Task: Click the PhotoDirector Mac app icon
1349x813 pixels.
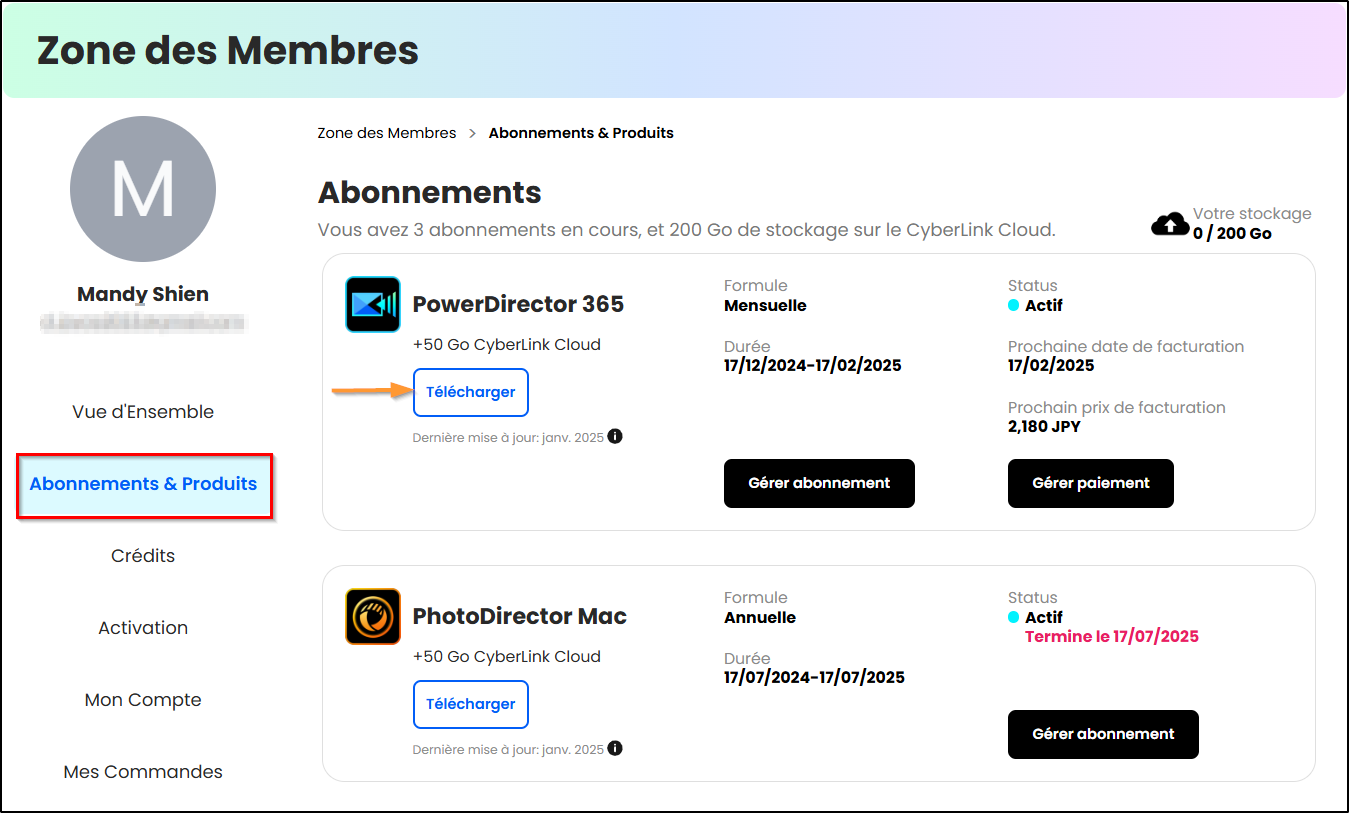Action: click(373, 616)
